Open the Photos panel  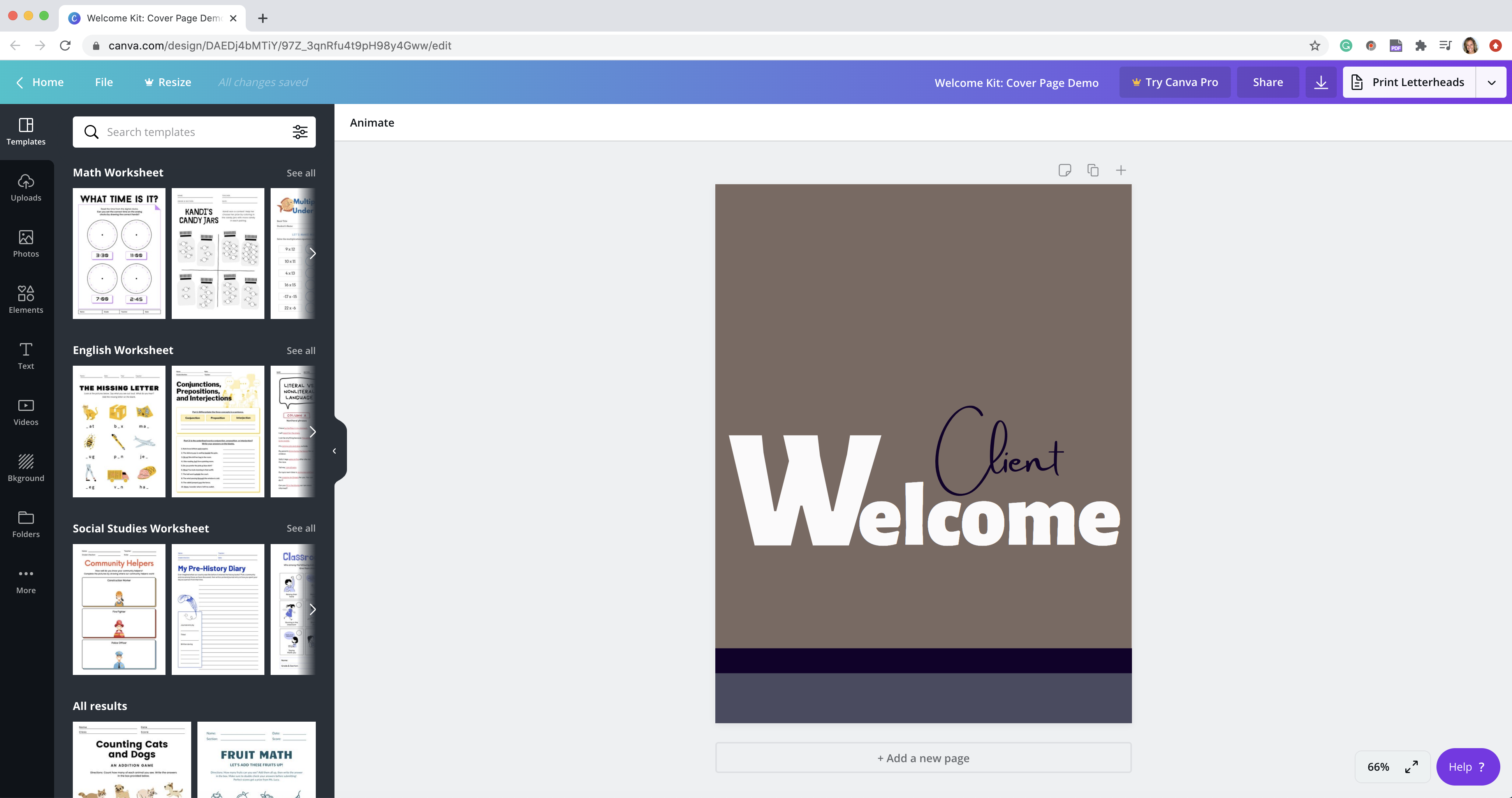point(26,244)
